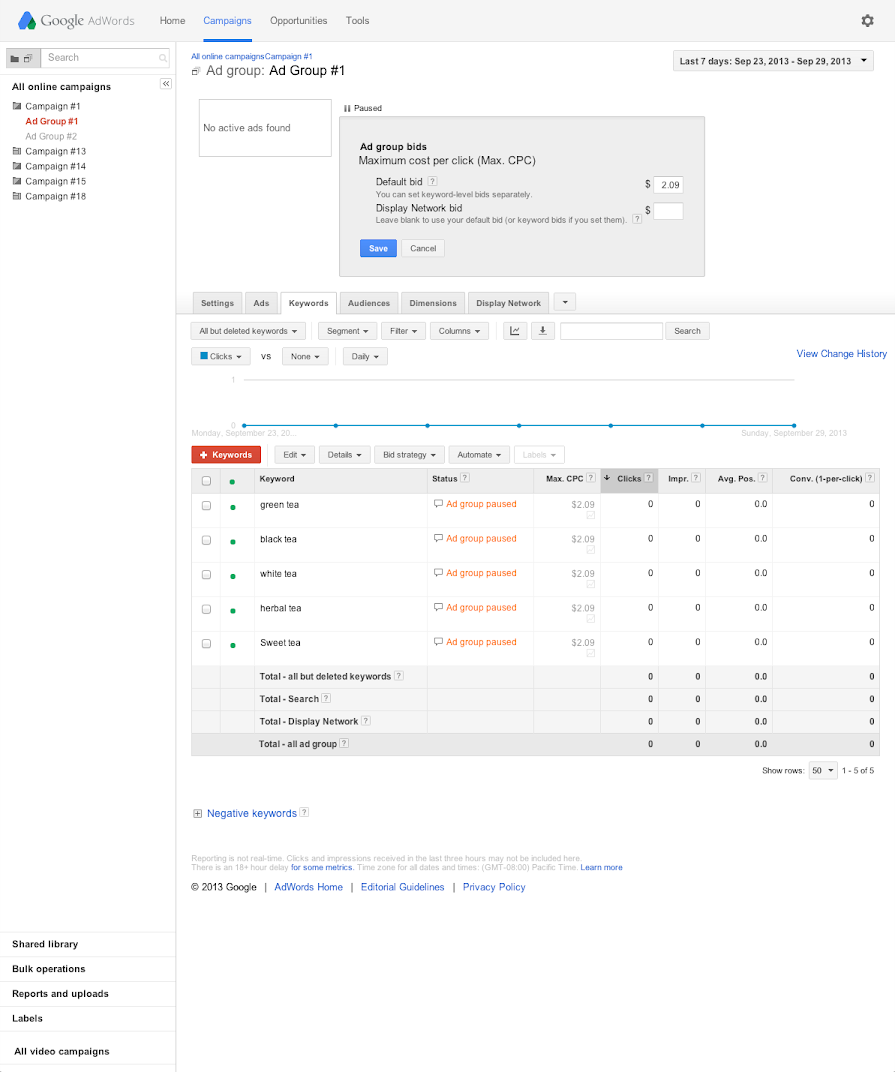The height and width of the screenshot is (1072, 895).
Task: Click Clicks column help icon
Action: (648, 478)
